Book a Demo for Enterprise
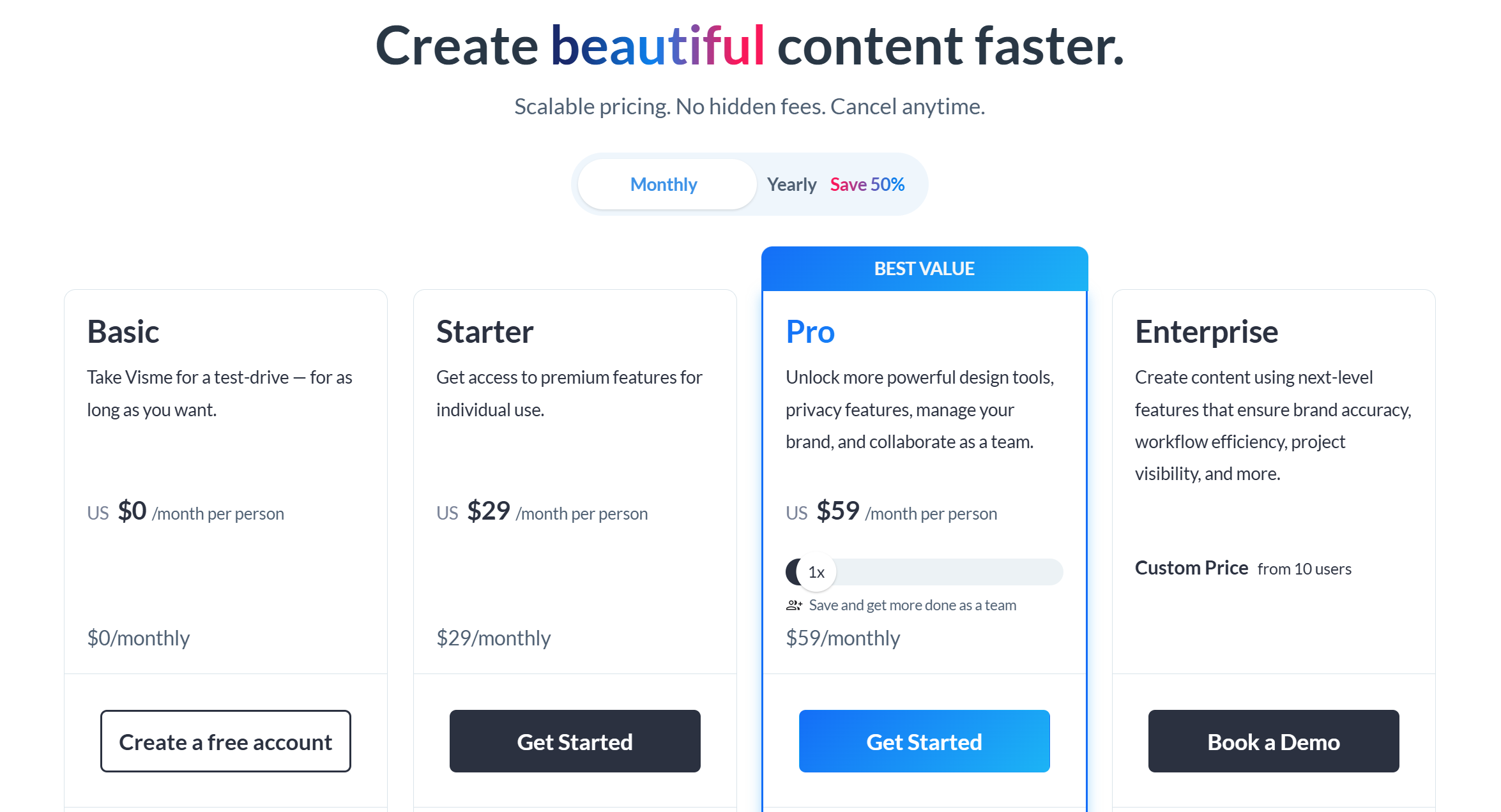 click(x=1273, y=741)
